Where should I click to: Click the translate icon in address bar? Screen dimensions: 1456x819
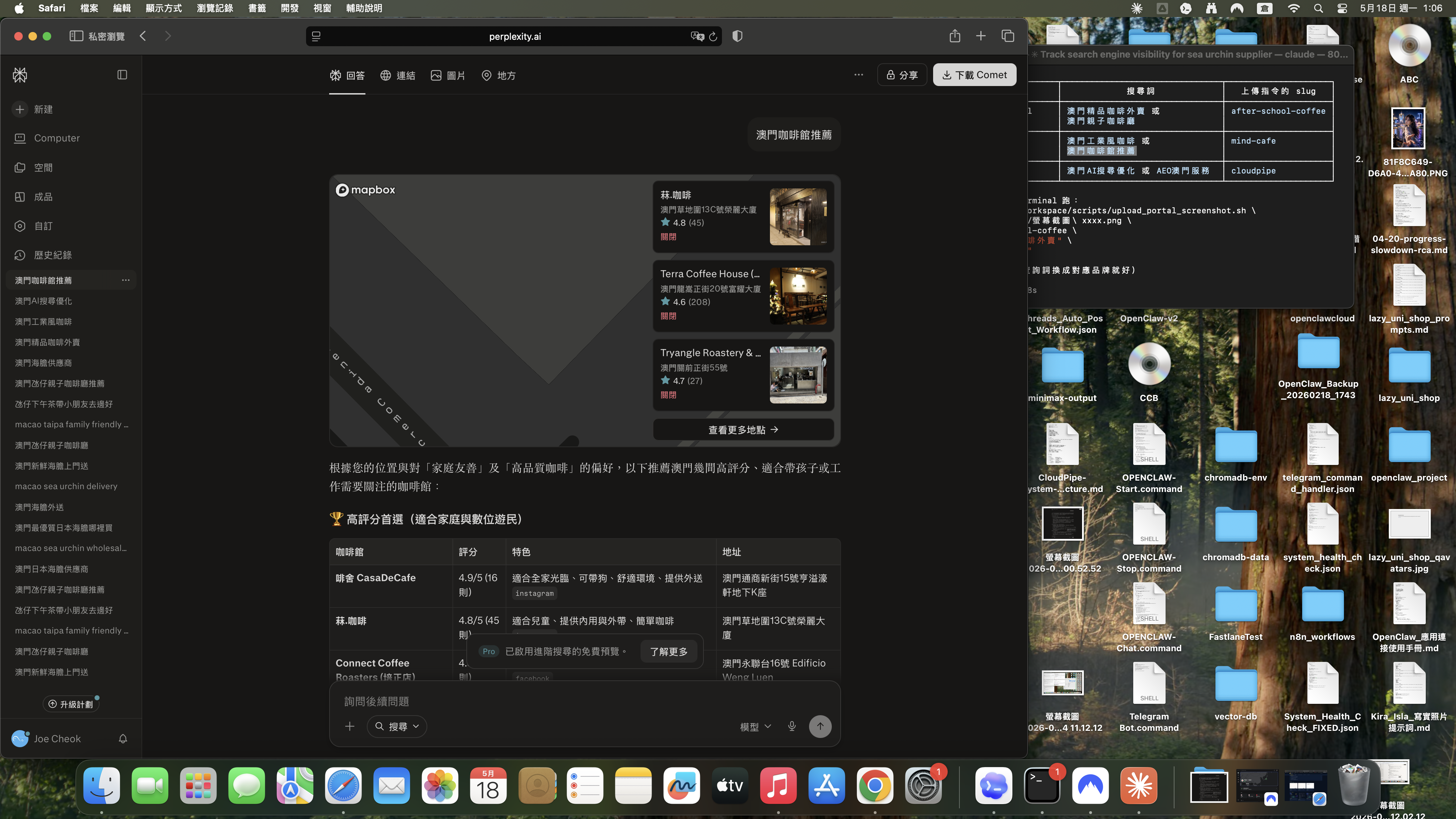click(x=697, y=37)
